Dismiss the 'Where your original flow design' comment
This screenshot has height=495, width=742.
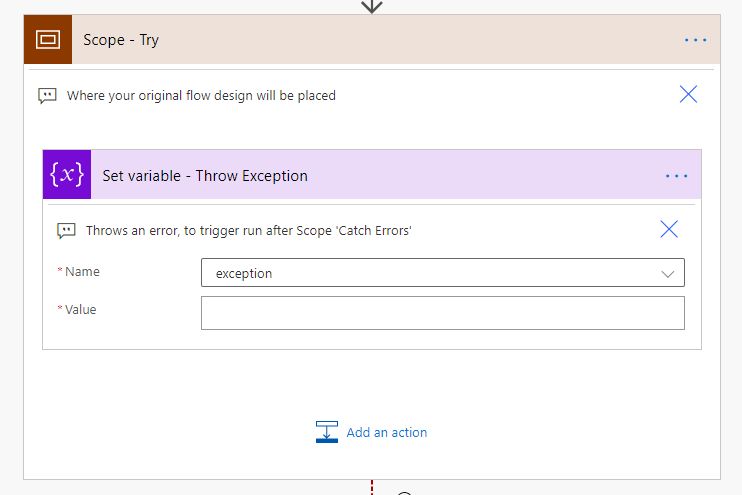[x=688, y=94]
